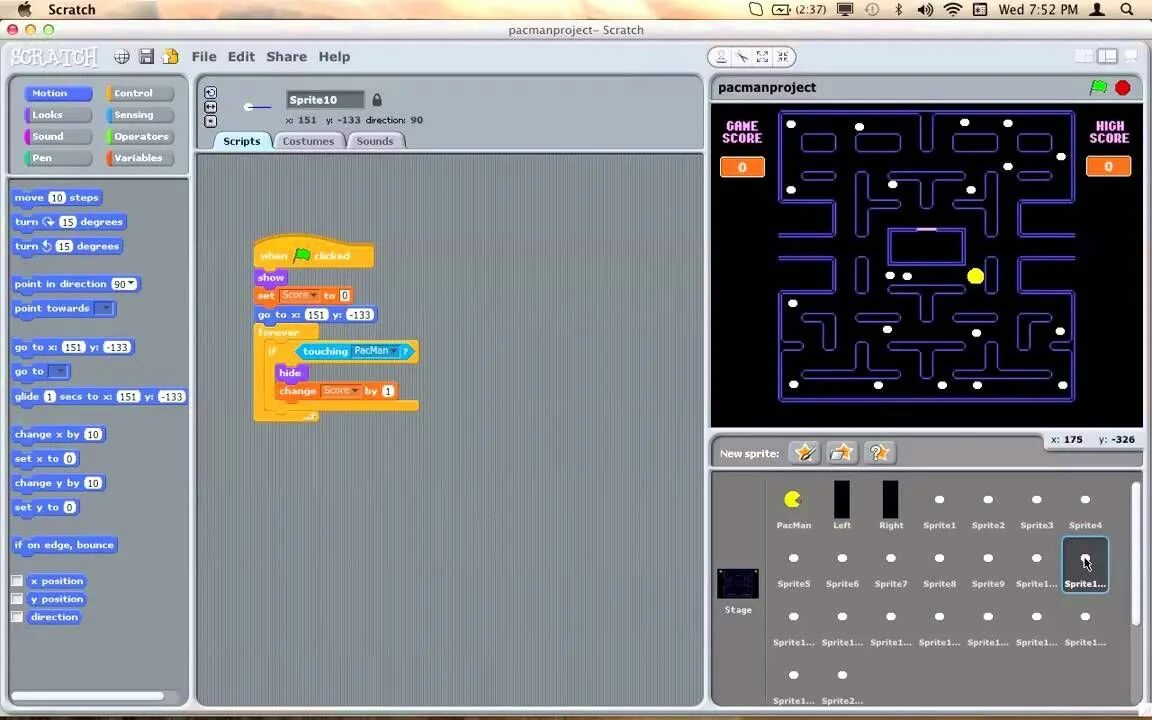Click the blocks palette horizontal scrollbar
The image size is (1152, 720).
tap(87, 696)
